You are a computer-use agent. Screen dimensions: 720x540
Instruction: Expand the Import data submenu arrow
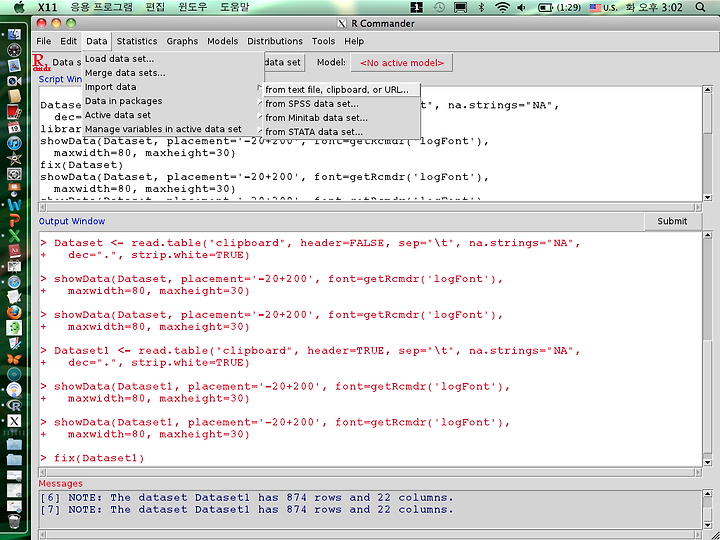click(259, 87)
